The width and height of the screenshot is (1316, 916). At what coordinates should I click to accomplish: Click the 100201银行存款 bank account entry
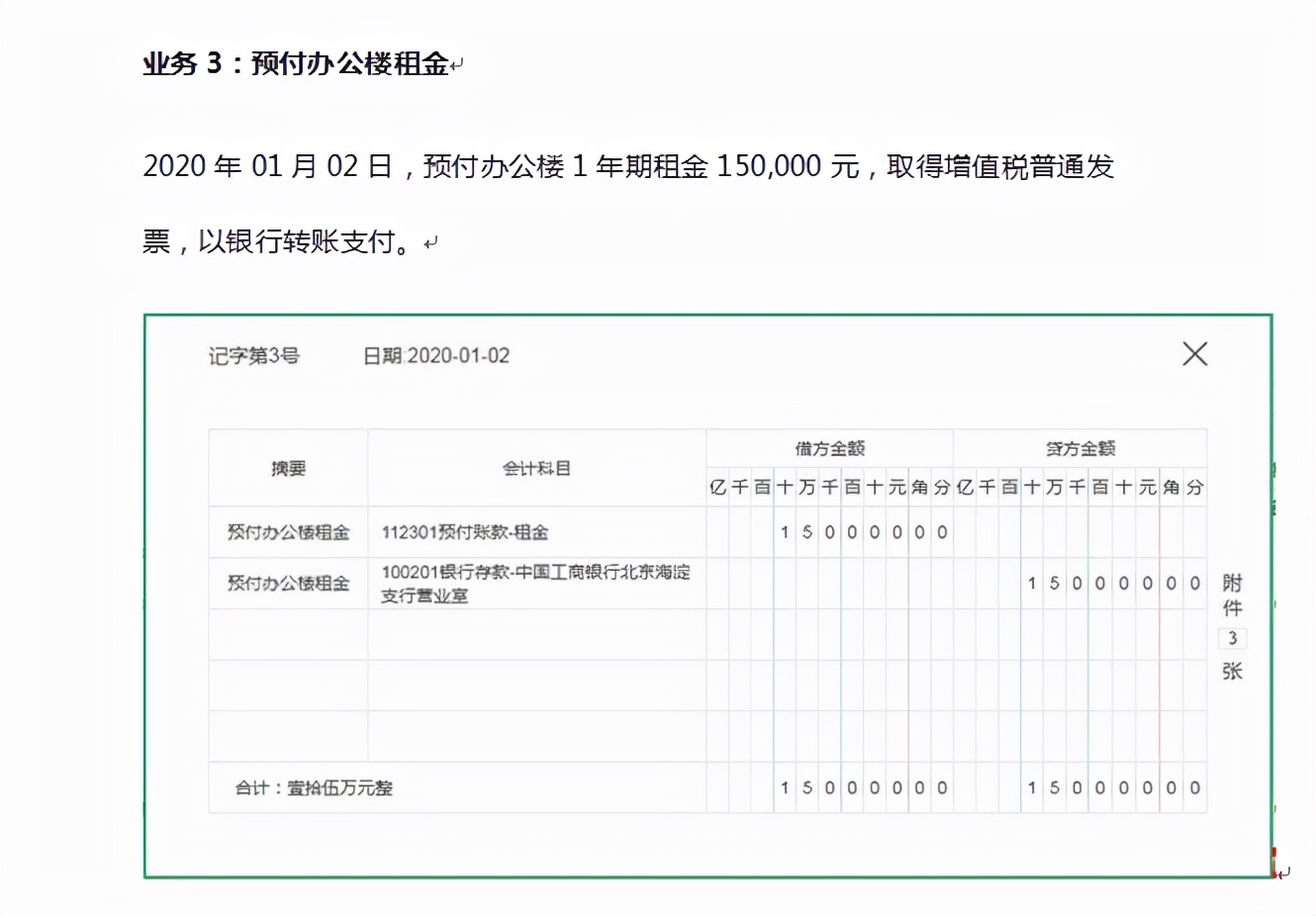pos(536,583)
